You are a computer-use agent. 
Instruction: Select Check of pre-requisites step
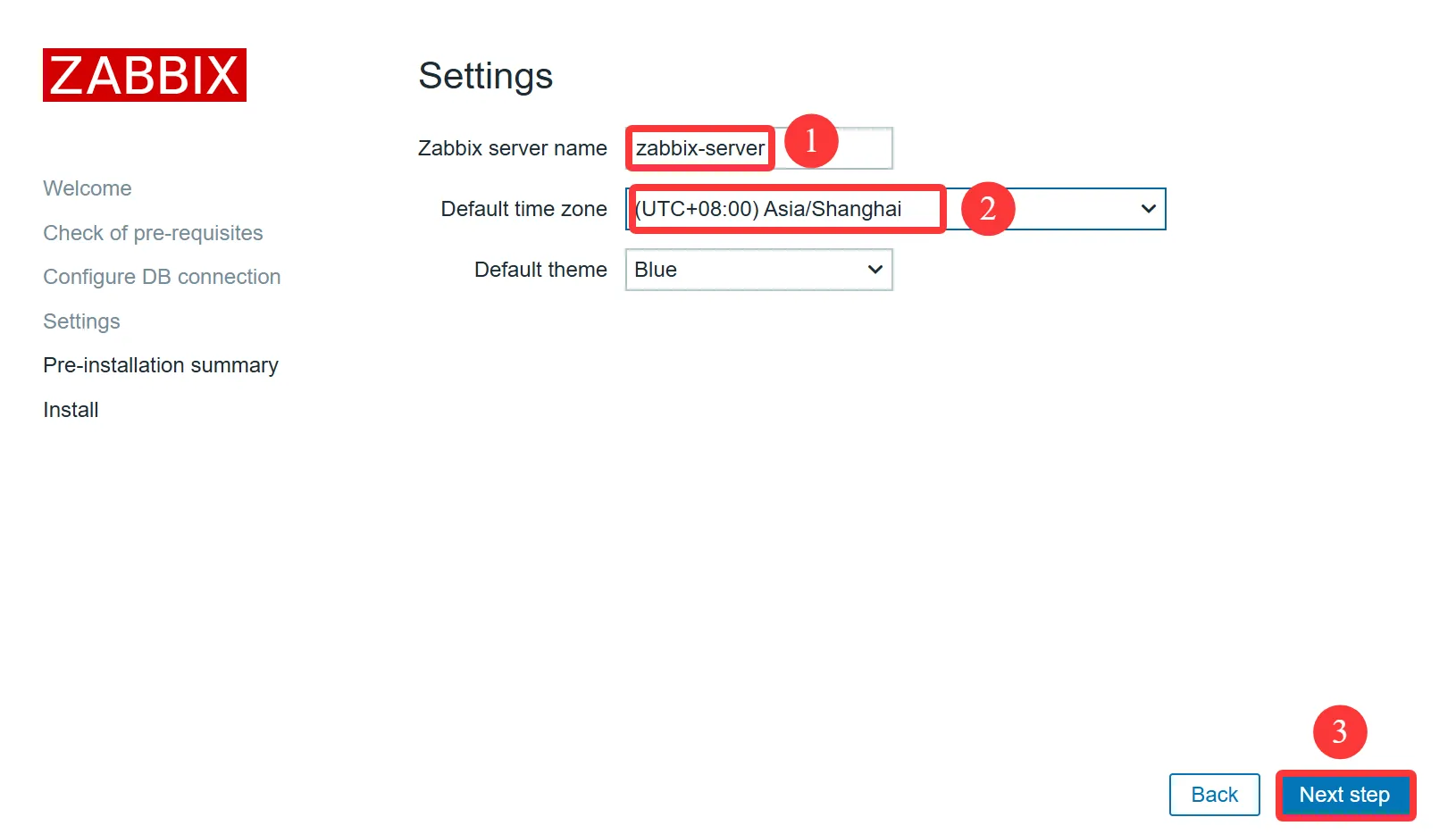pyautogui.click(x=153, y=233)
